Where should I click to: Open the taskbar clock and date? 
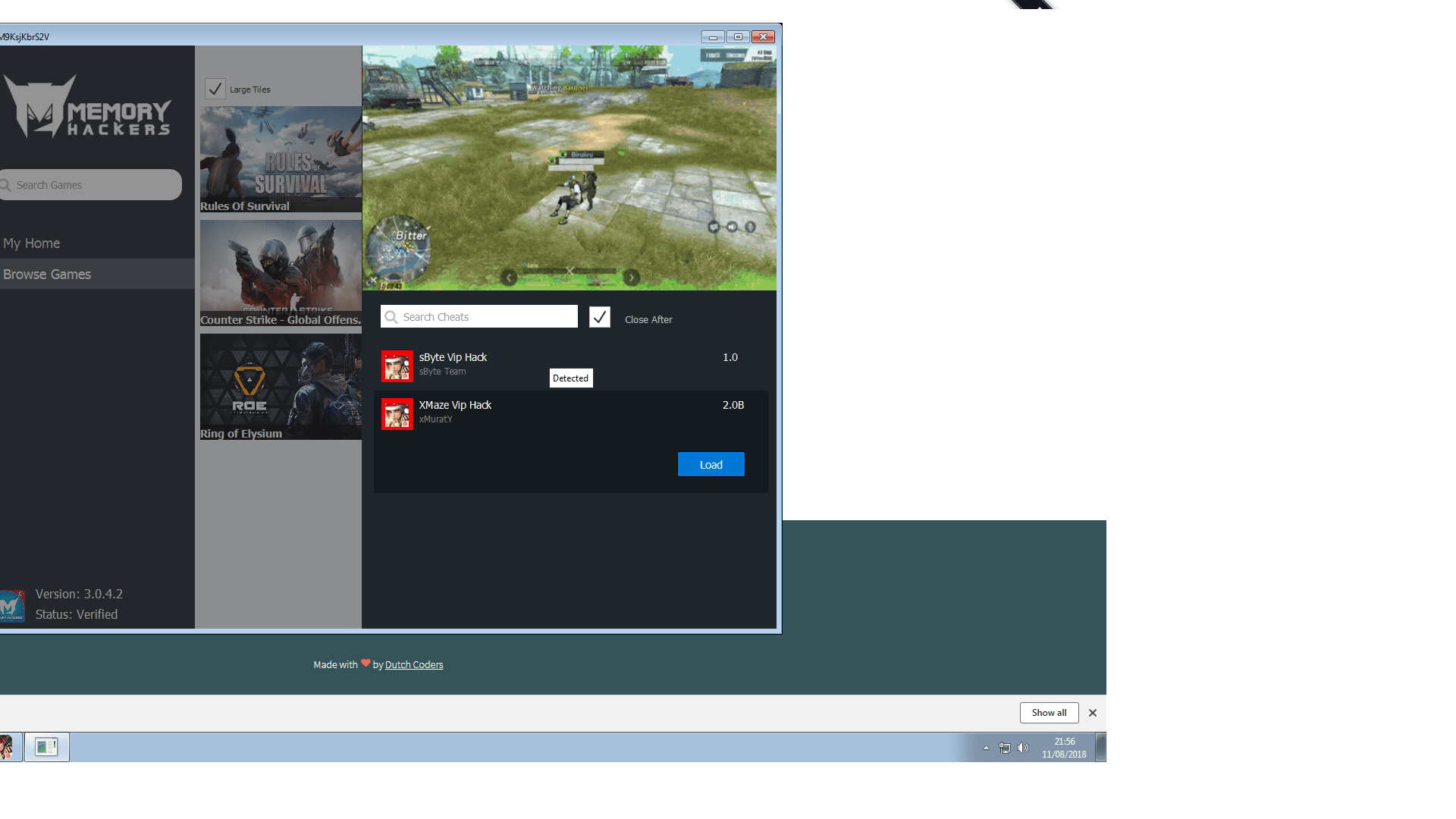click(x=1064, y=748)
